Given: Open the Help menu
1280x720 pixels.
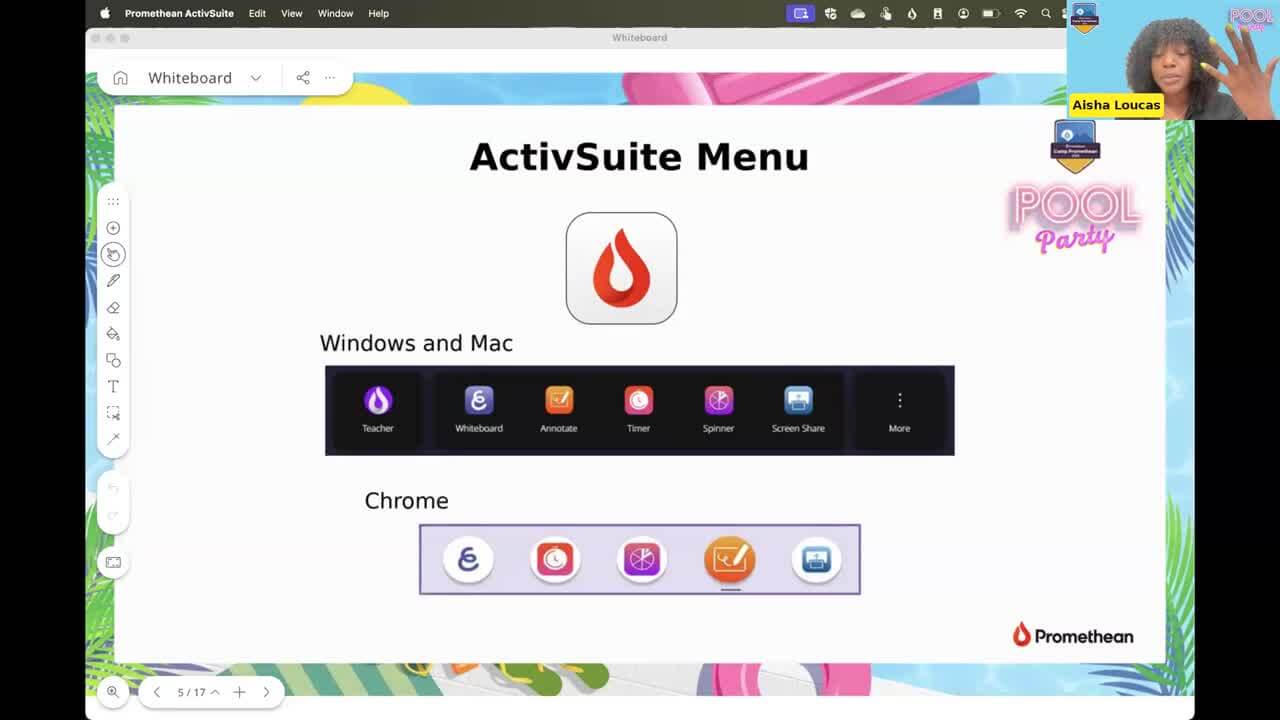Looking at the screenshot, I should pos(378,13).
